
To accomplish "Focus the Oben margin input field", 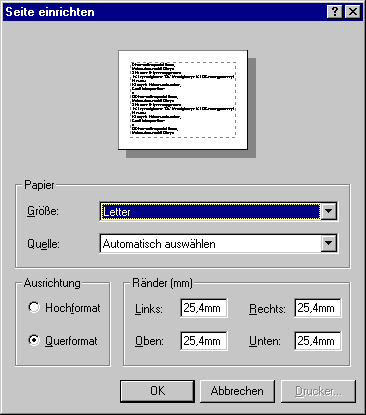I will [x=203, y=341].
